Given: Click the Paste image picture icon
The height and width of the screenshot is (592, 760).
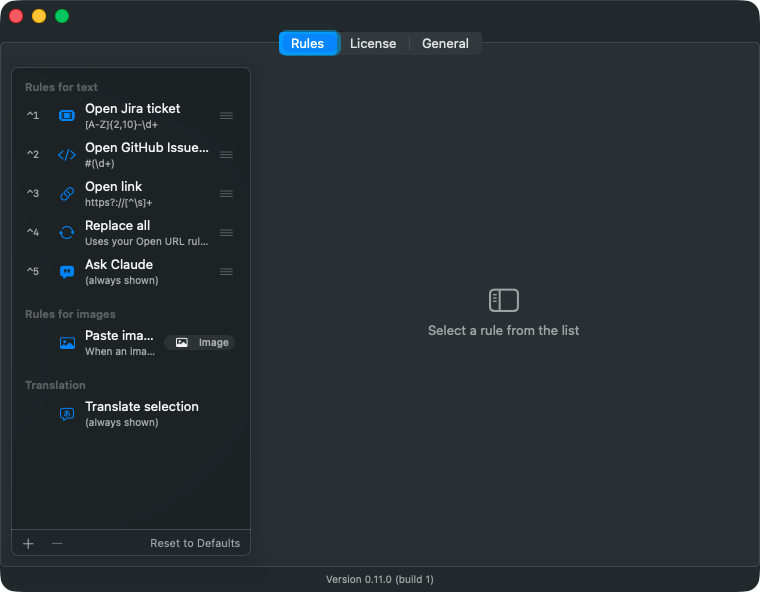Looking at the screenshot, I should [x=67, y=343].
